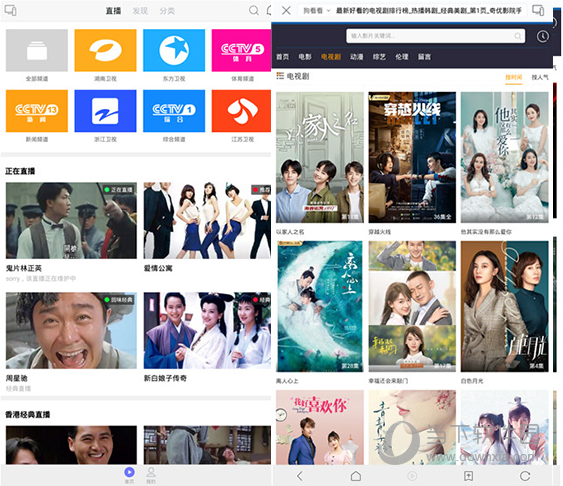Open the 江苏卫视 channel tile
Image resolution: width=563 pixels, height=486 pixels.
[241, 111]
